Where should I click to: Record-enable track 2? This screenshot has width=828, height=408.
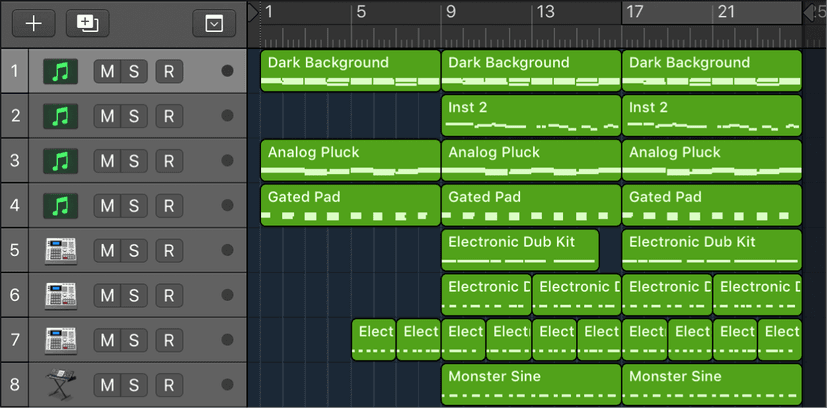click(169, 116)
